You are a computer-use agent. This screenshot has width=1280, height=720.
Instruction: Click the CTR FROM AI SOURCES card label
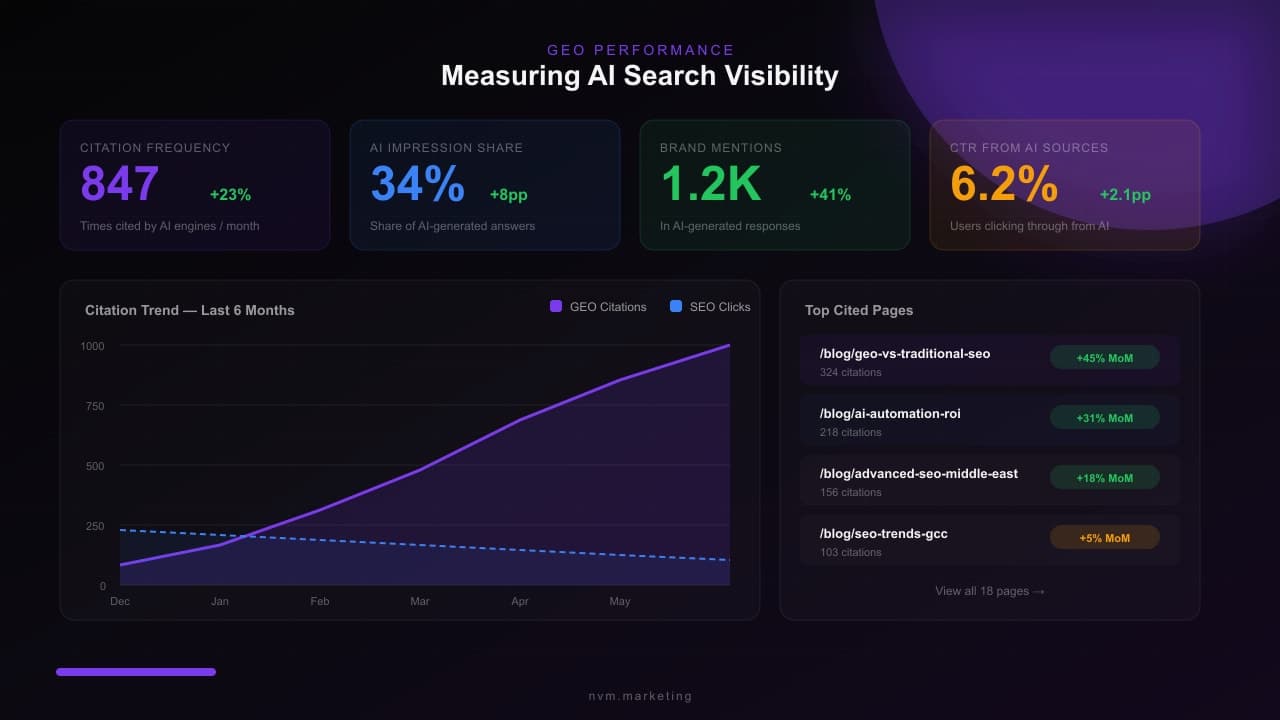click(x=1029, y=148)
